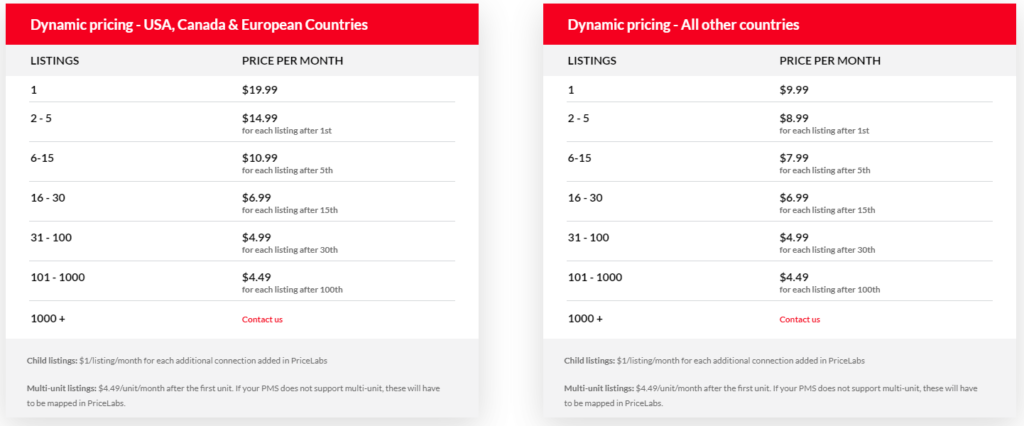Image resolution: width=1024 pixels, height=426 pixels.
Task: Select the $19.99 price for 1 listing
Action: click(x=259, y=90)
